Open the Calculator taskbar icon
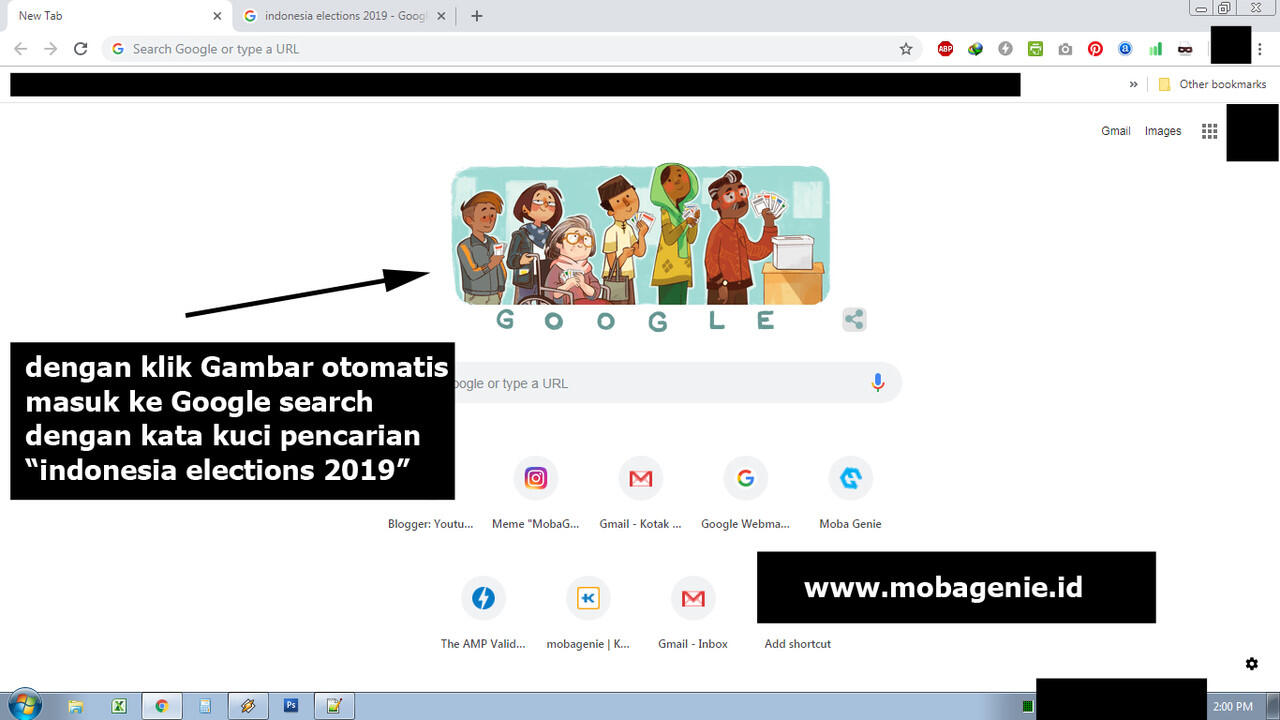 click(x=204, y=705)
